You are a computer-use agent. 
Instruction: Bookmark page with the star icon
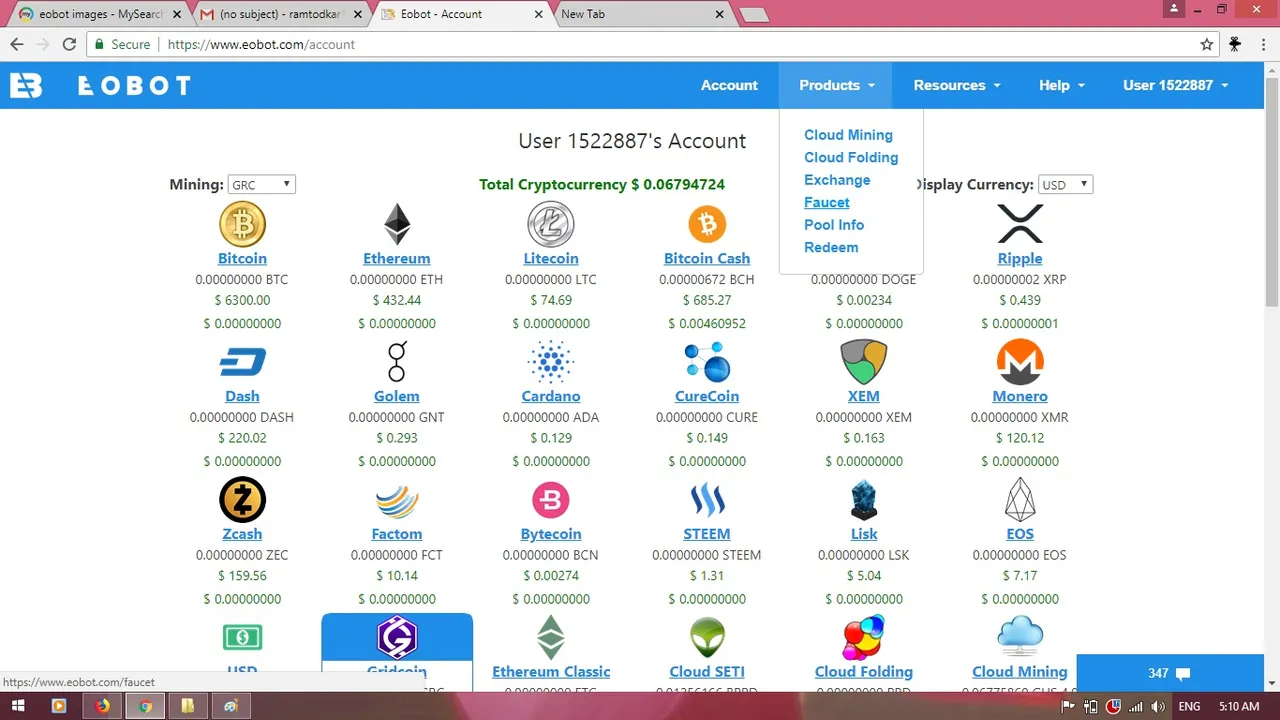[x=1207, y=44]
